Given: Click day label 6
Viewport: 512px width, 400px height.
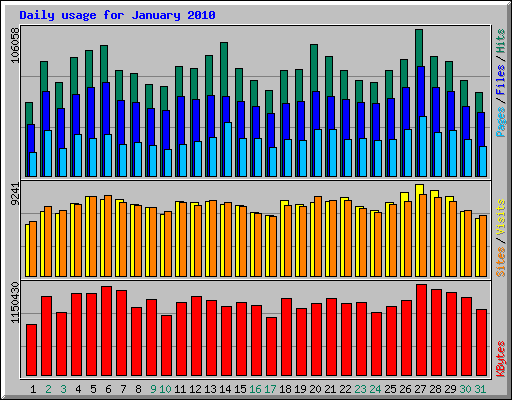Looking at the screenshot, I should 108,389.
